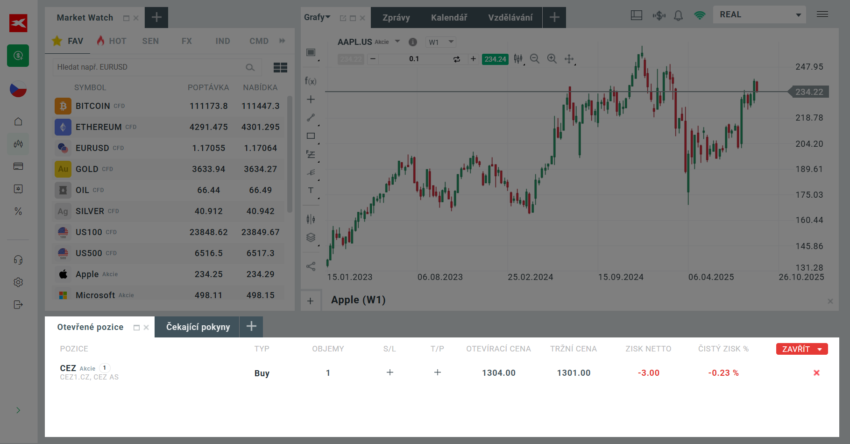Select the crosshair plus drawing tool
850x444 pixels.
click(x=311, y=99)
